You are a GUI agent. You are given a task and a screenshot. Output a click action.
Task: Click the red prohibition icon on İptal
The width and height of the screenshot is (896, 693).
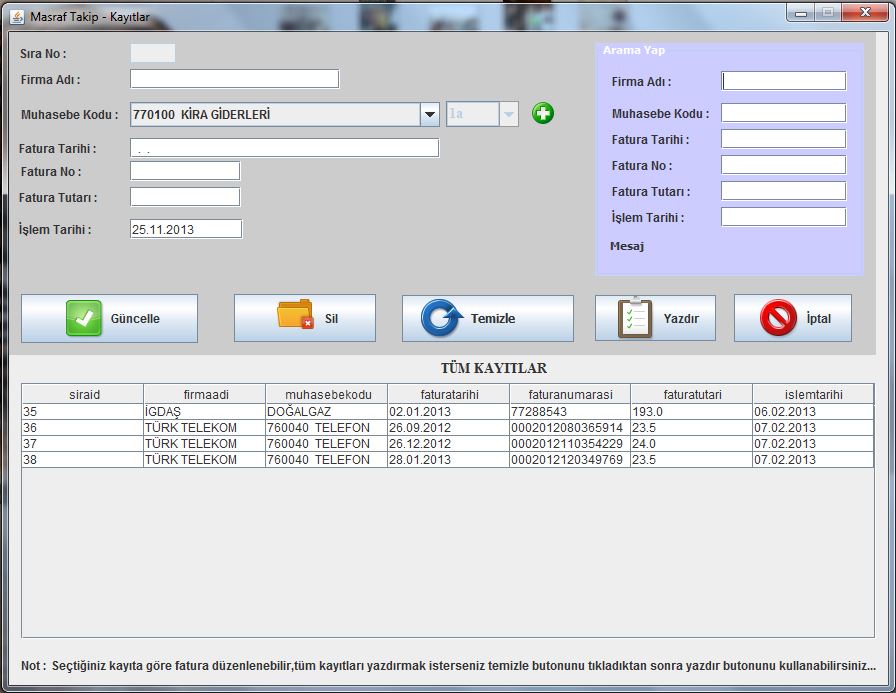coord(778,318)
